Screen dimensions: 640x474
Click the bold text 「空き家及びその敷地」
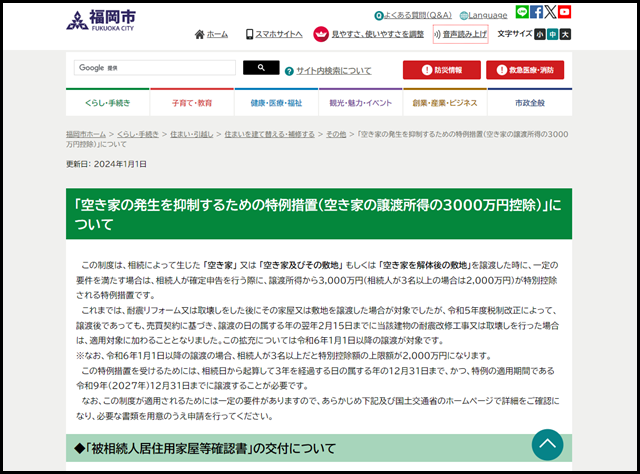point(301,265)
